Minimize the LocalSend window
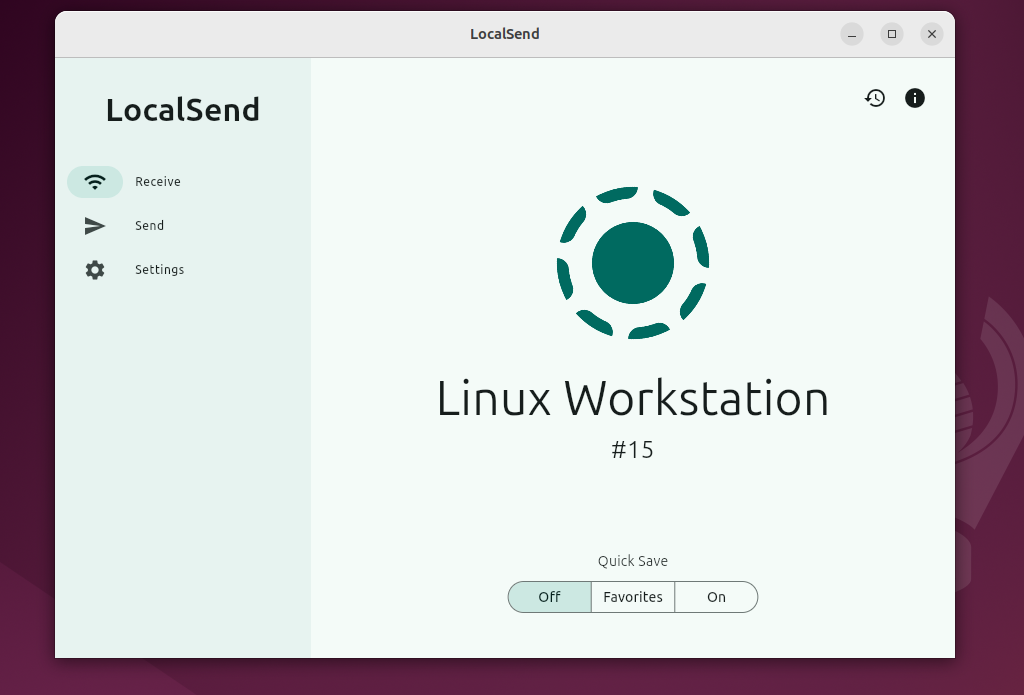 (852, 34)
